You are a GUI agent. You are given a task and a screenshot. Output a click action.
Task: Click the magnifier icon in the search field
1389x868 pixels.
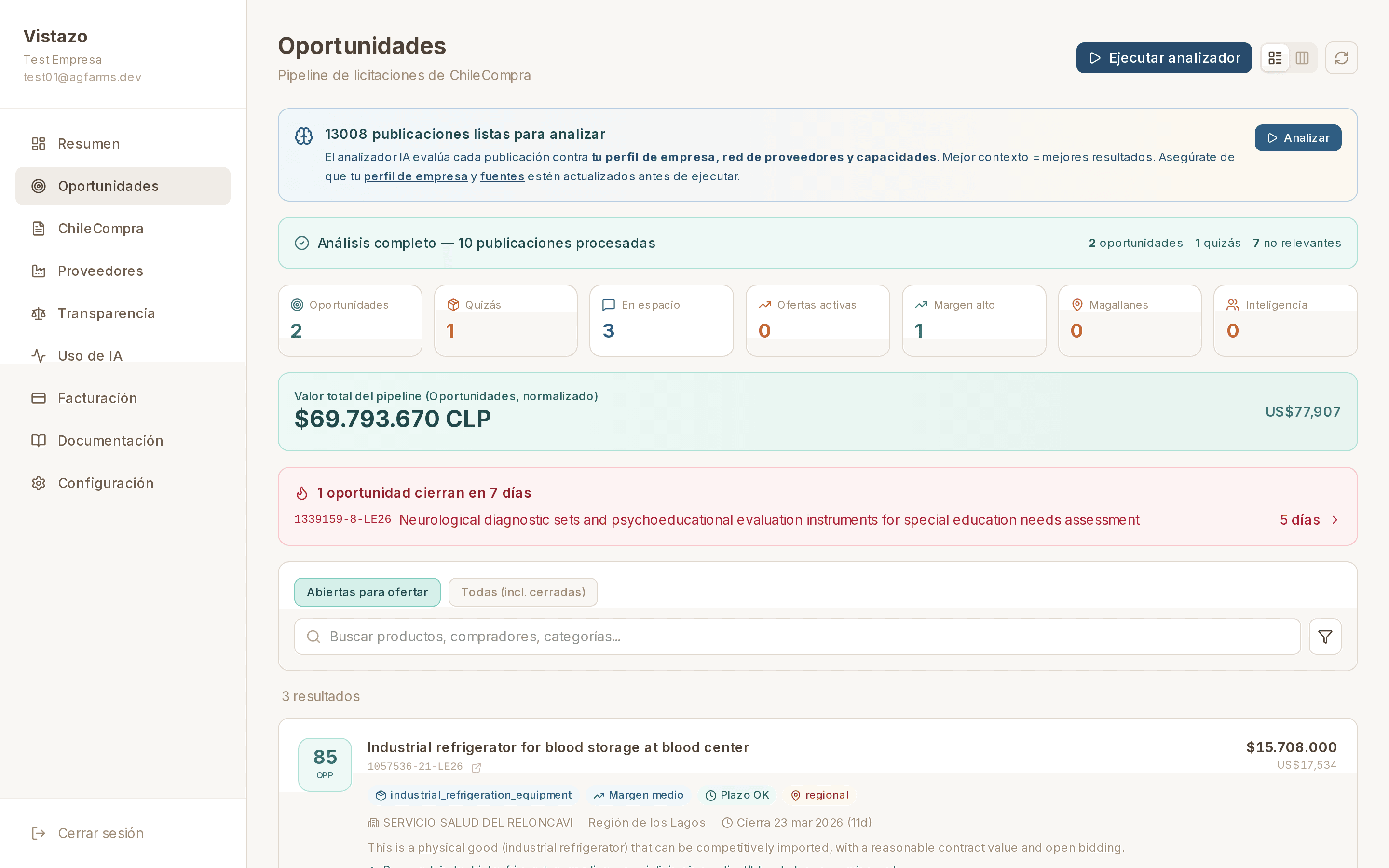coord(313,636)
